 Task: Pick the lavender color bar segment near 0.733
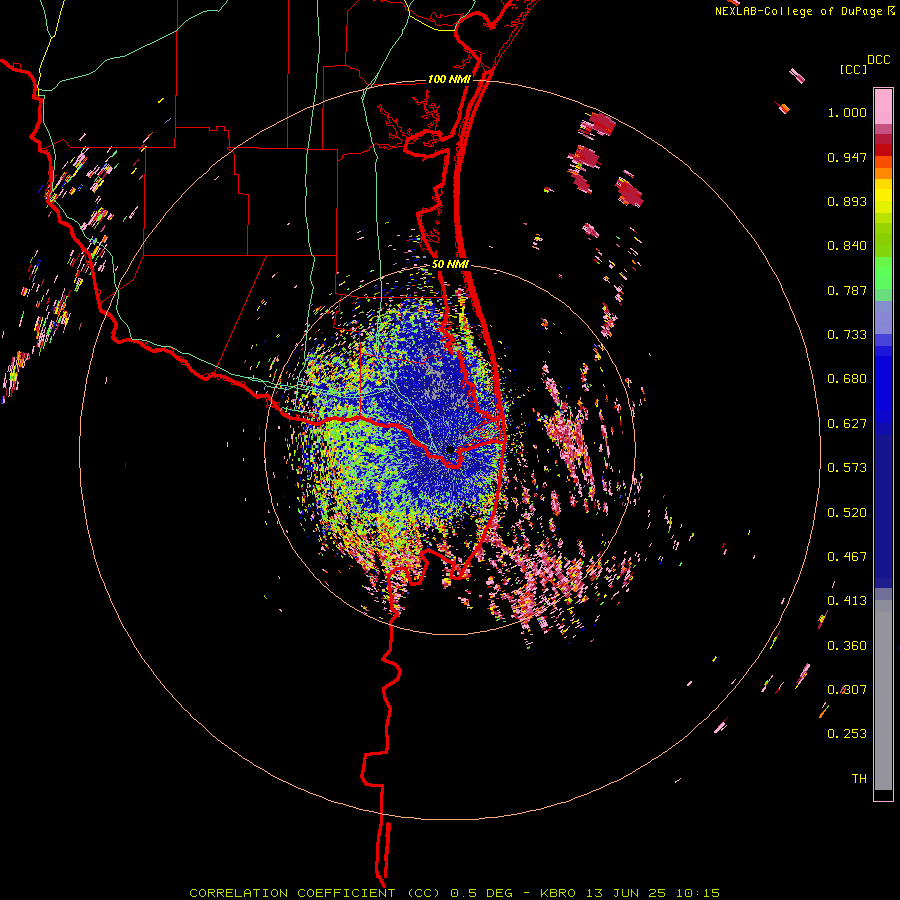883,318
